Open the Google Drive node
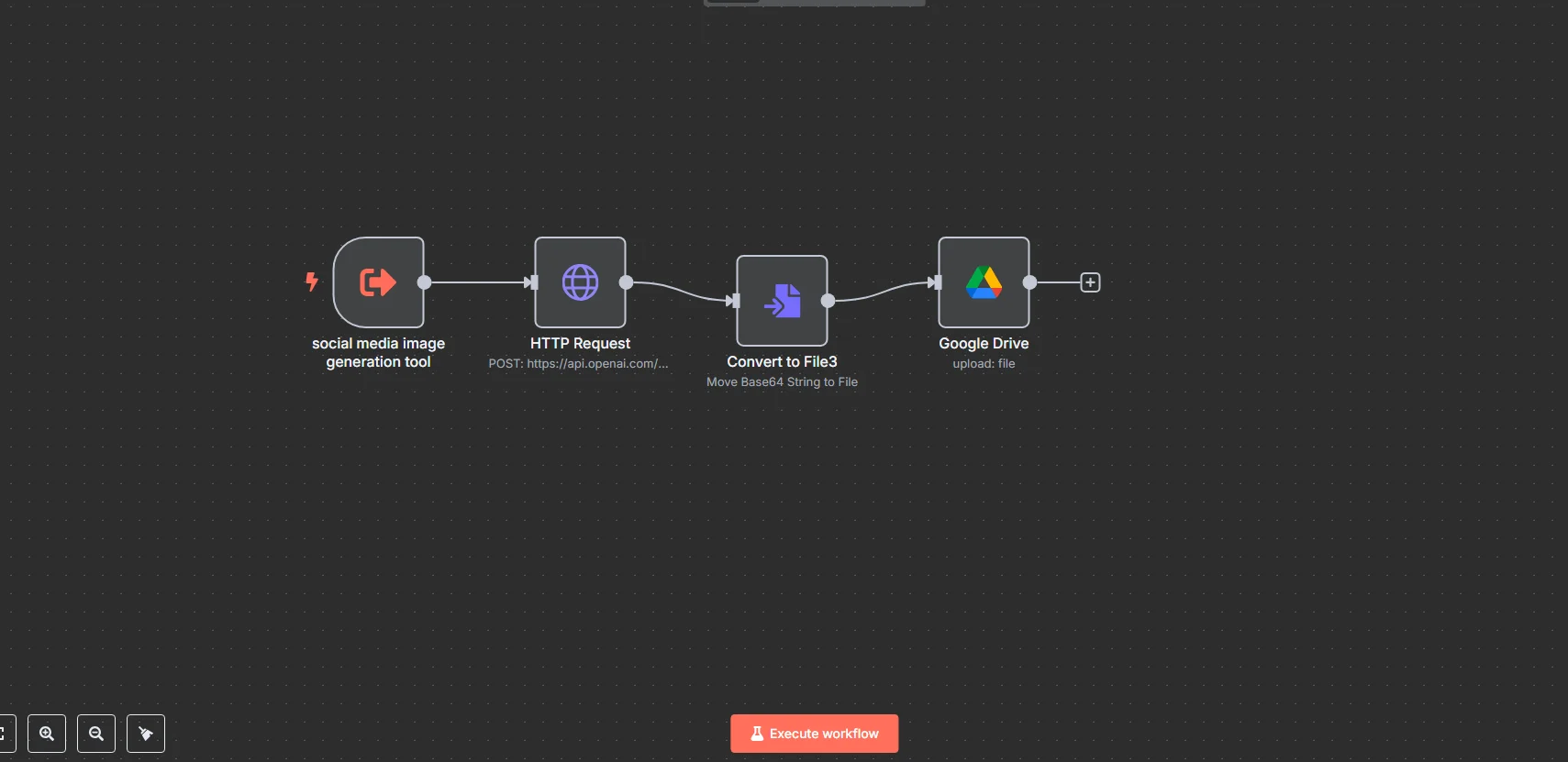1568x762 pixels. [984, 282]
